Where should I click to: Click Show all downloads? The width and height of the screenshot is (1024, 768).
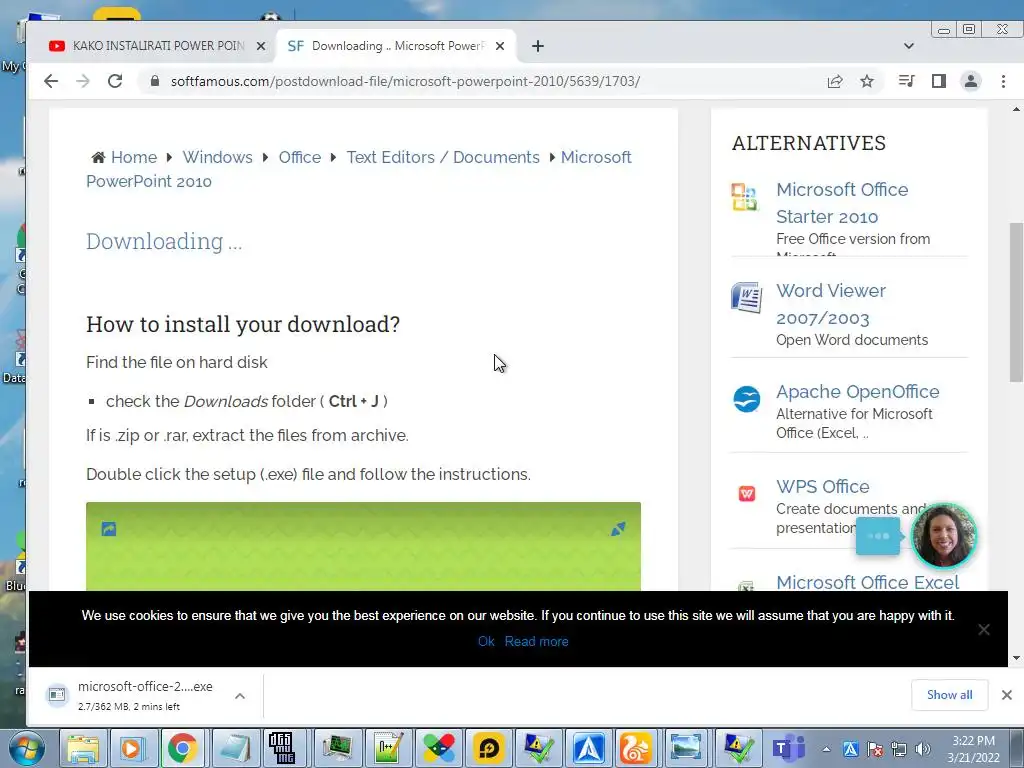pos(949,695)
